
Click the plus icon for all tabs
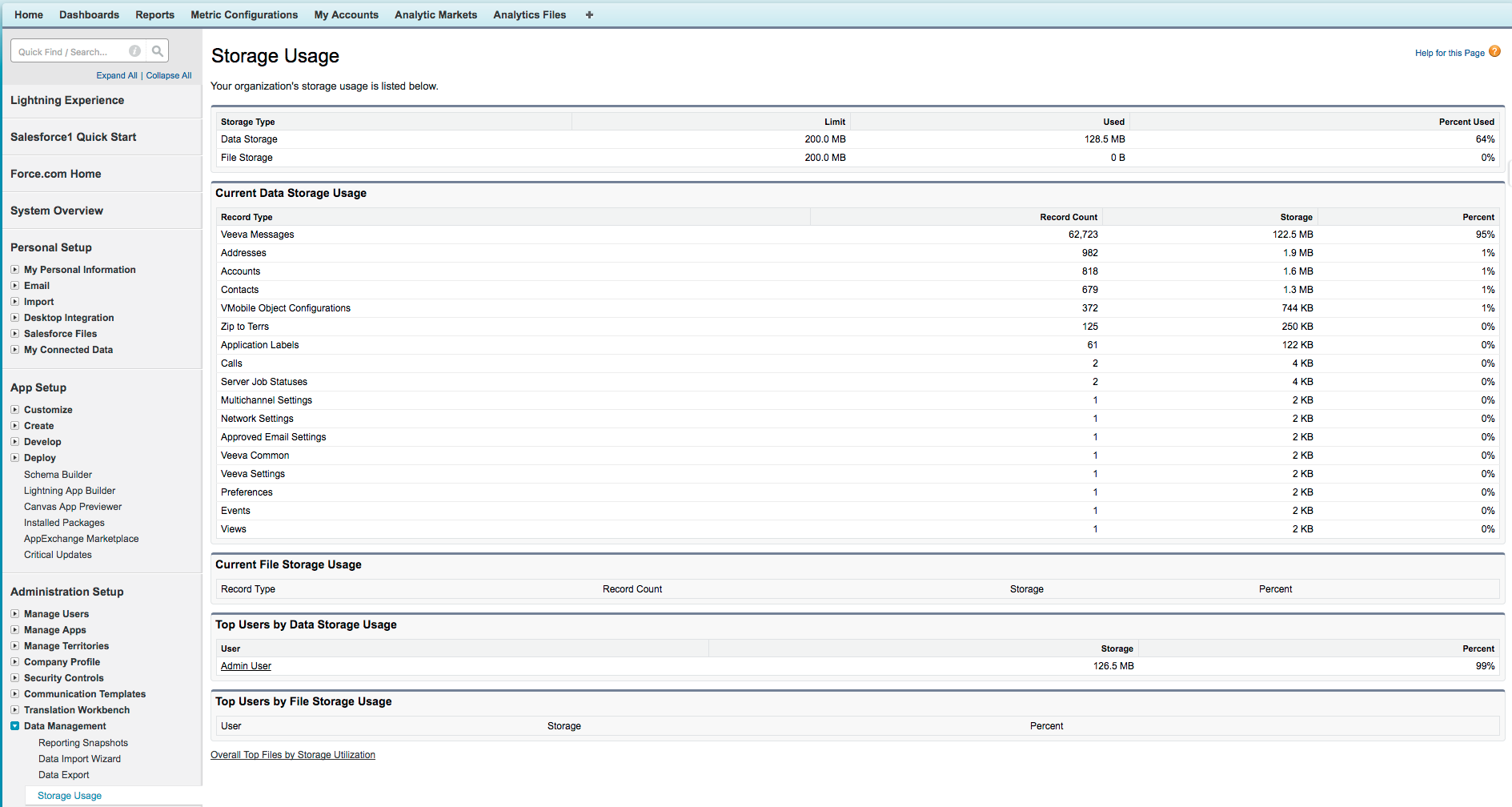tap(589, 14)
